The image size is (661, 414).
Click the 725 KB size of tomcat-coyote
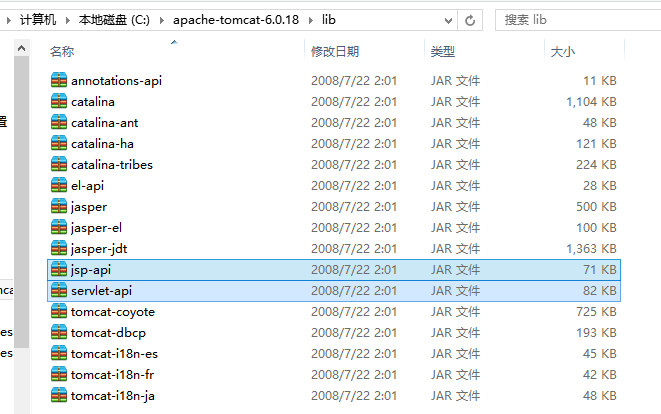(597, 312)
